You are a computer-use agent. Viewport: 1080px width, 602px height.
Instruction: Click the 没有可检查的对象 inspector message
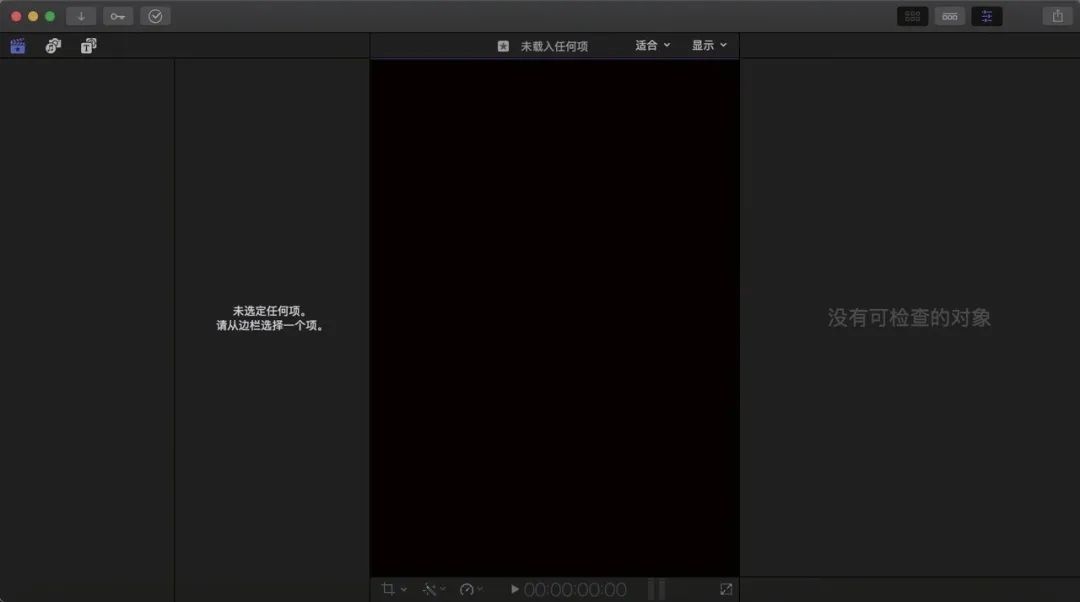[x=909, y=318]
